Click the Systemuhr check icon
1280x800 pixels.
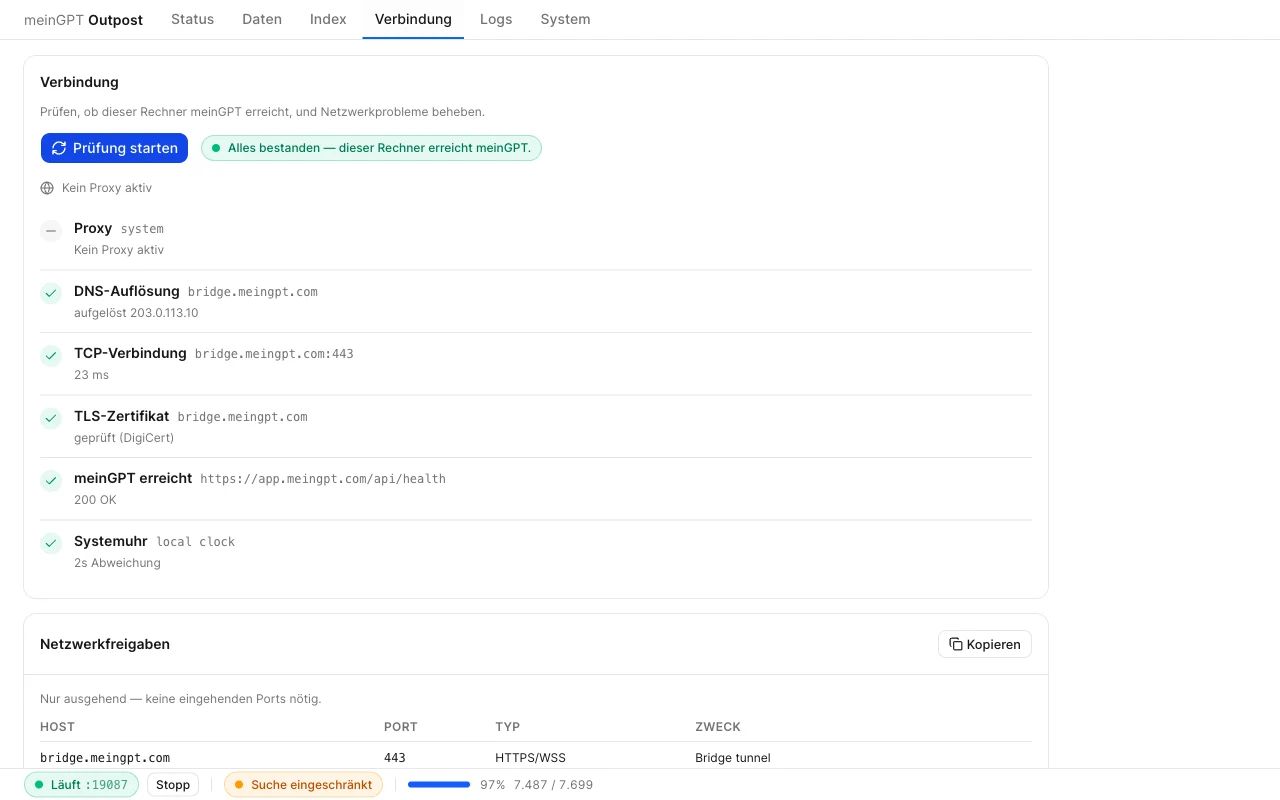(51, 544)
